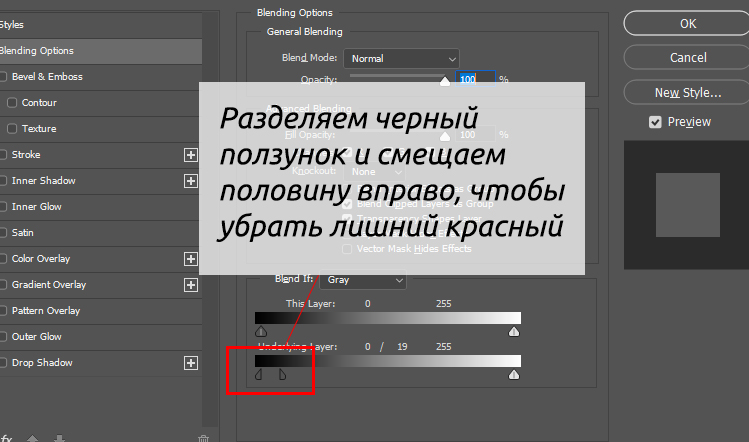Screen dimensions: 749x442
Task: Toggle the Preview checkbox
Action: point(655,122)
